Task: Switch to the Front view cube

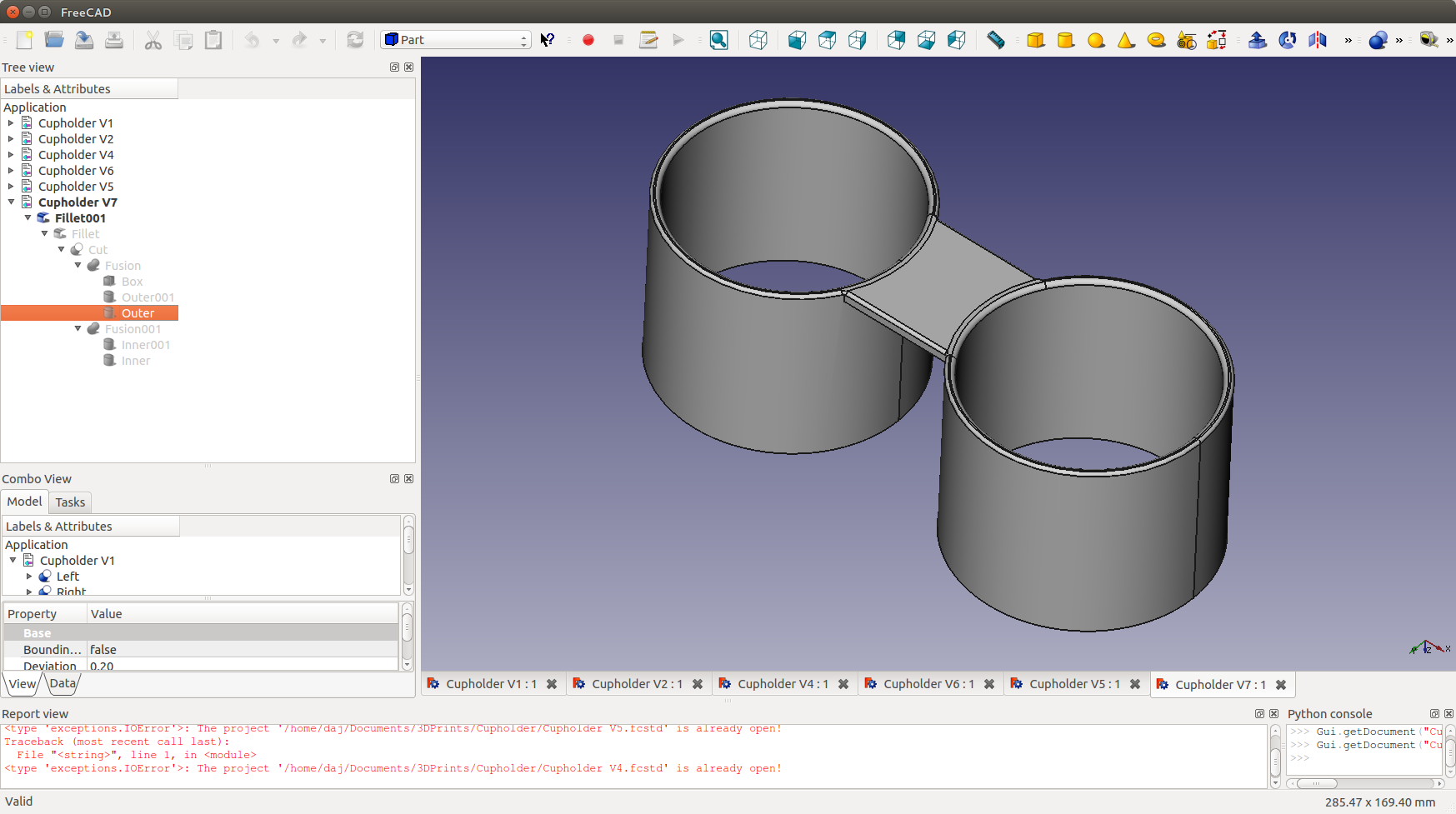Action: 797,40
